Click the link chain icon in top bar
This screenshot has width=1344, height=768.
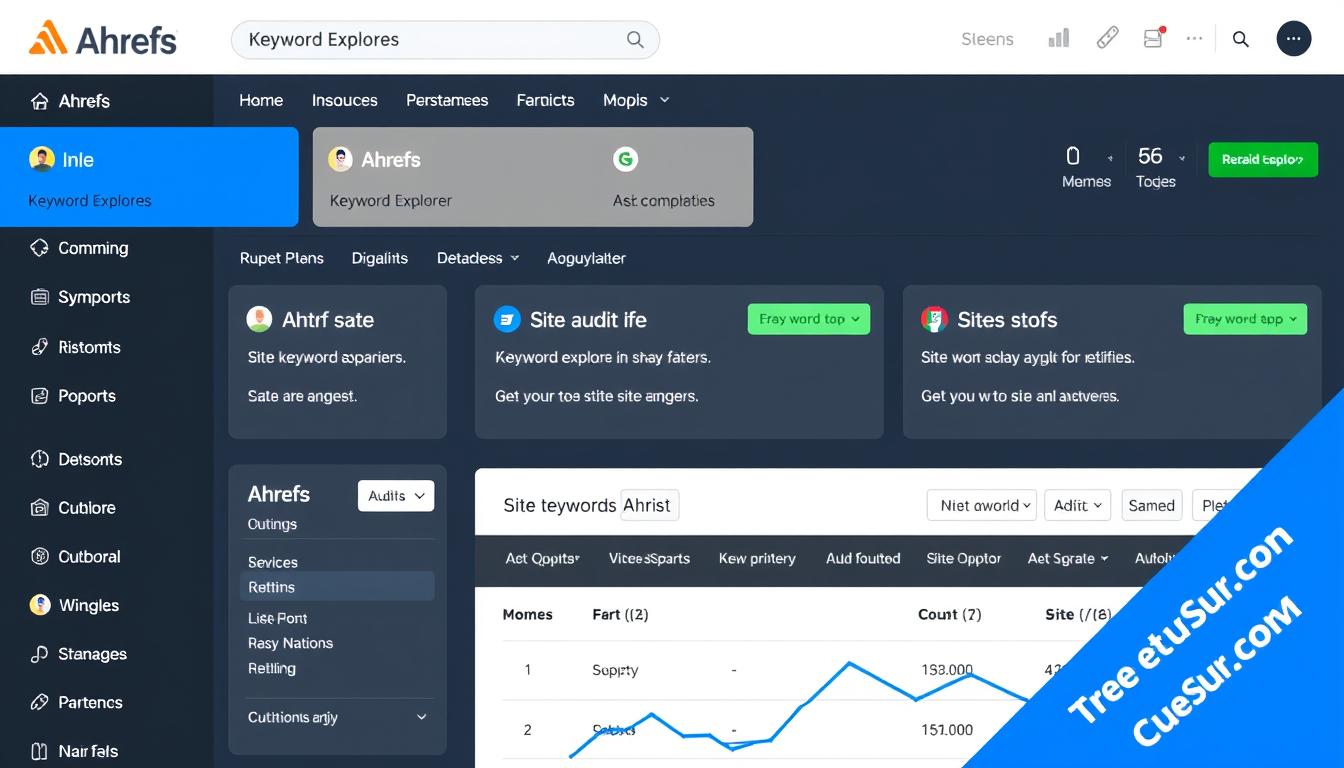tap(1107, 39)
